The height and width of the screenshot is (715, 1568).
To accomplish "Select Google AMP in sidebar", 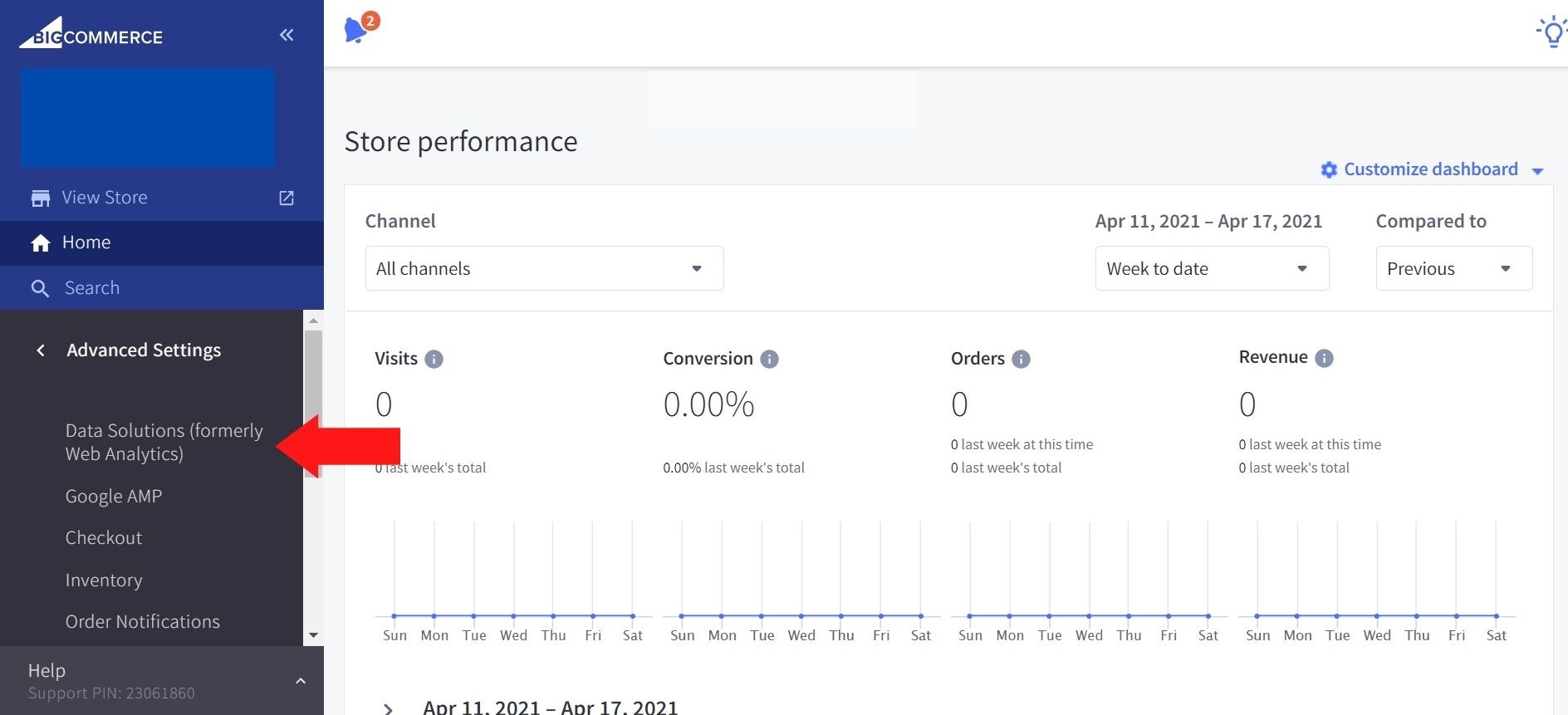I will (x=114, y=496).
